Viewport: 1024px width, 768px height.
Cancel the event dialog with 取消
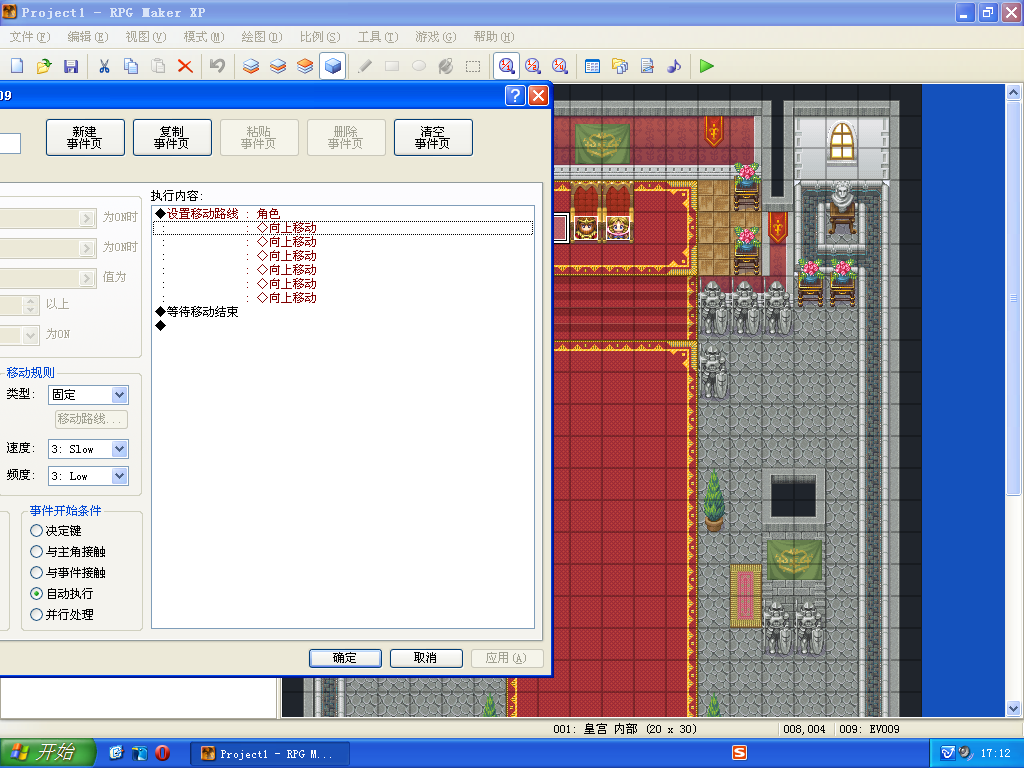point(426,658)
